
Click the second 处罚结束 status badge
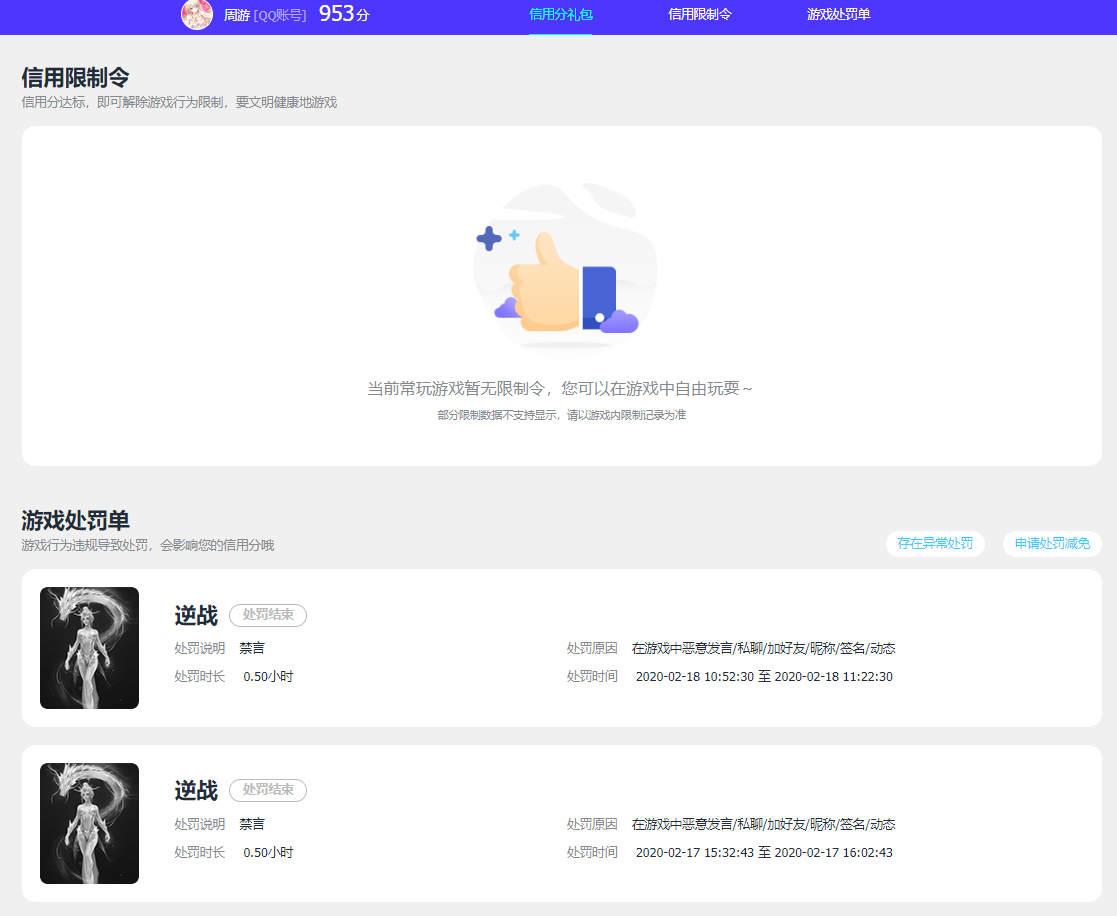coord(268,790)
